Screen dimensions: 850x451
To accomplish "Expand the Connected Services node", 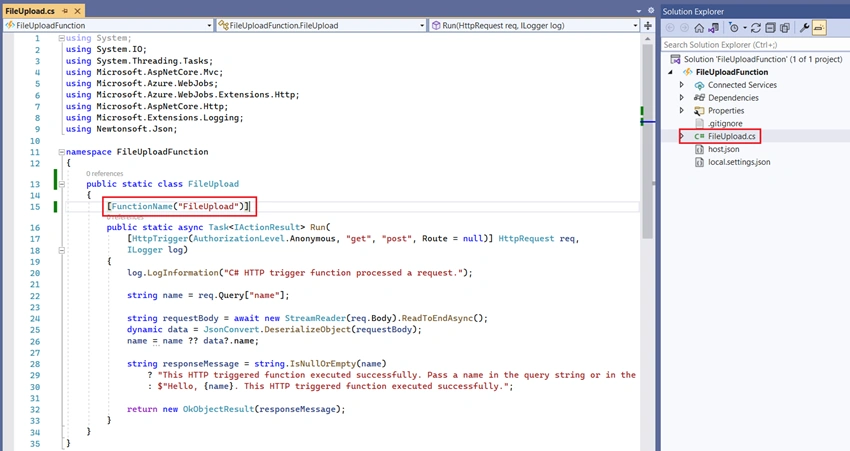I will (x=682, y=85).
